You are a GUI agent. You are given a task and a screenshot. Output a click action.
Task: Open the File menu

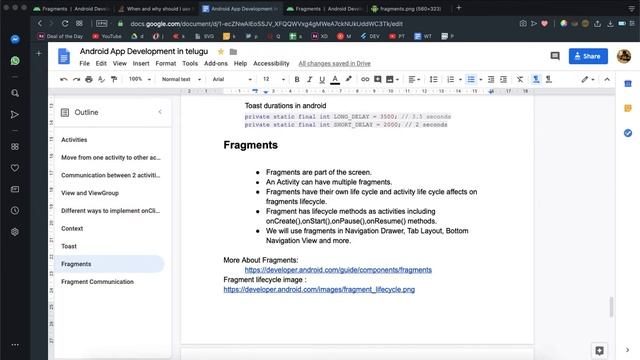pyautogui.click(x=84, y=63)
